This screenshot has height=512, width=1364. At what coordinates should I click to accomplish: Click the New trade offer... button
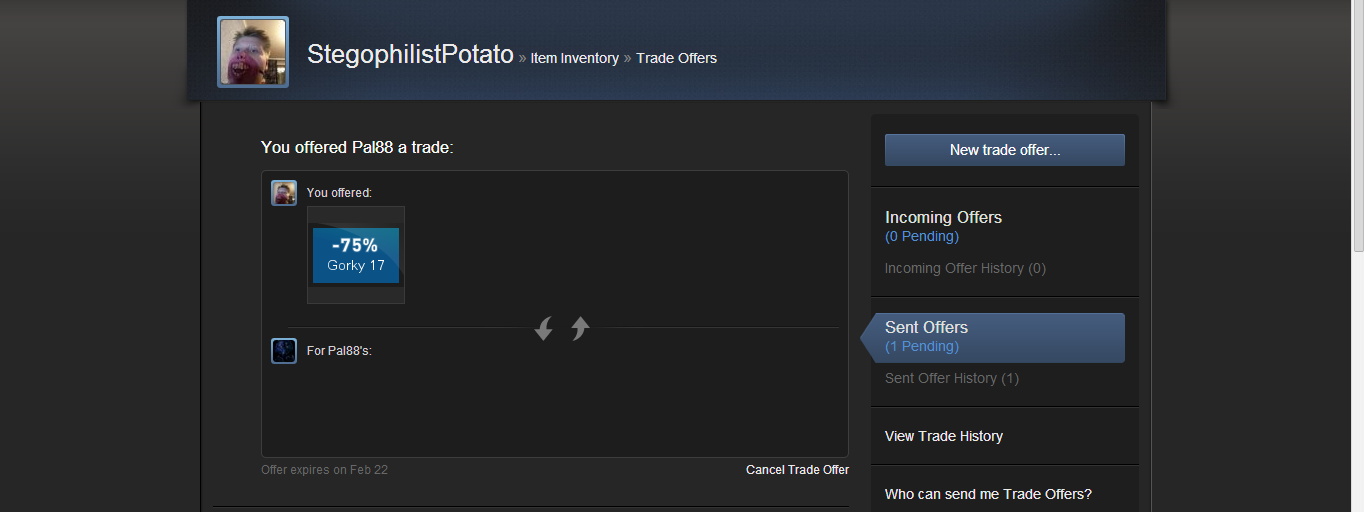(x=1005, y=150)
